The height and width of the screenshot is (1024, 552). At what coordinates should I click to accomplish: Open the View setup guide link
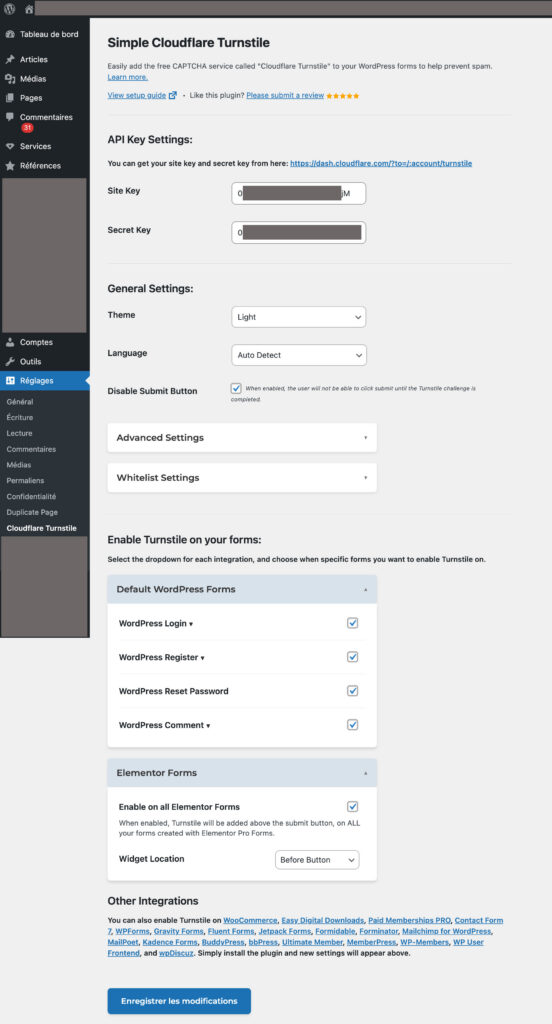(137, 95)
